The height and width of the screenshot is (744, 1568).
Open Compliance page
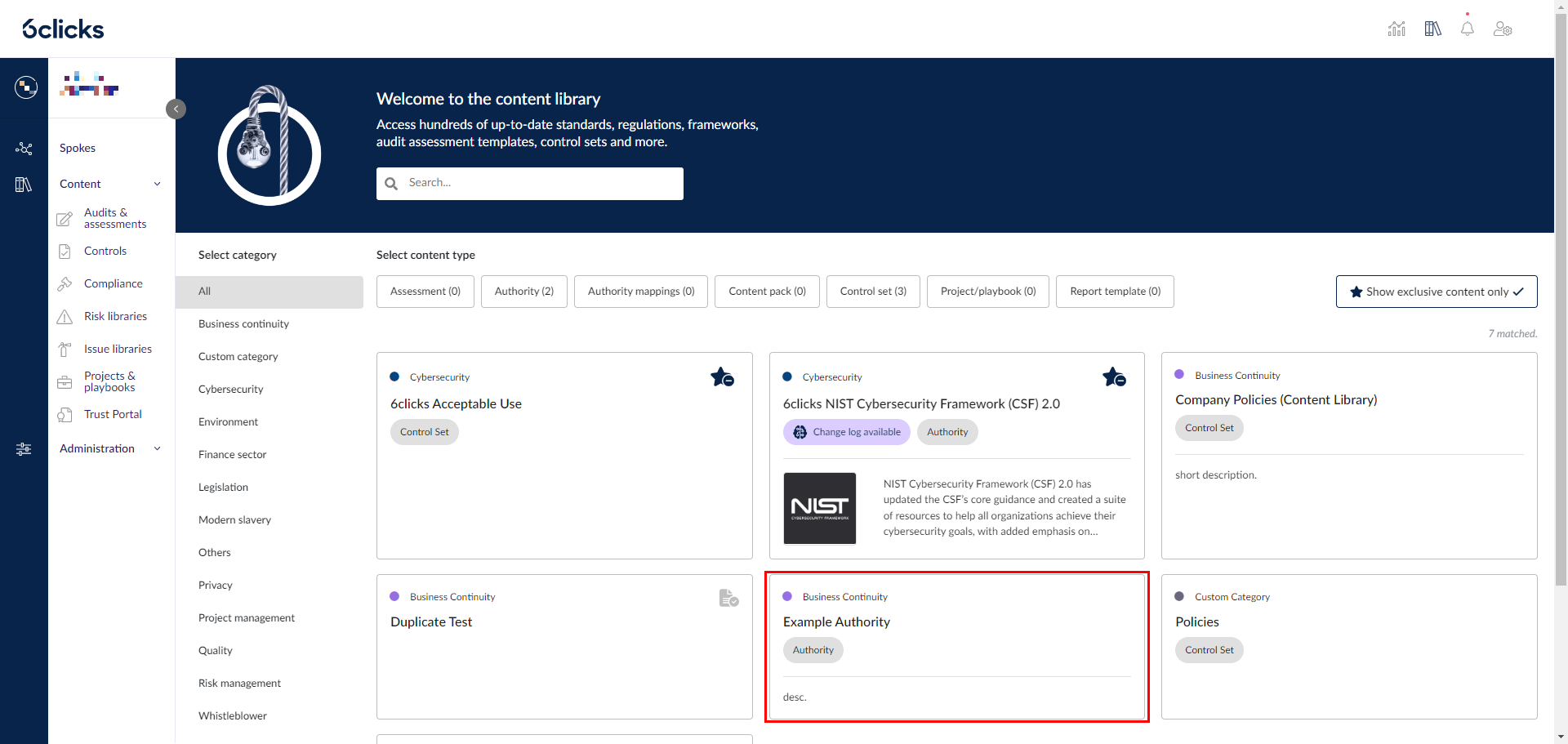[x=113, y=283]
